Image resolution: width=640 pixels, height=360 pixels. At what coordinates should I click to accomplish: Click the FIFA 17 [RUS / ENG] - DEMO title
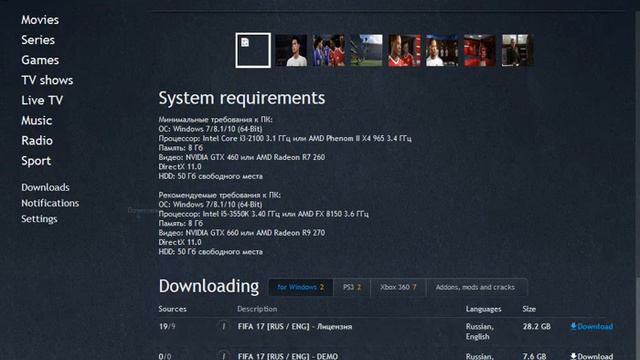[288, 356]
